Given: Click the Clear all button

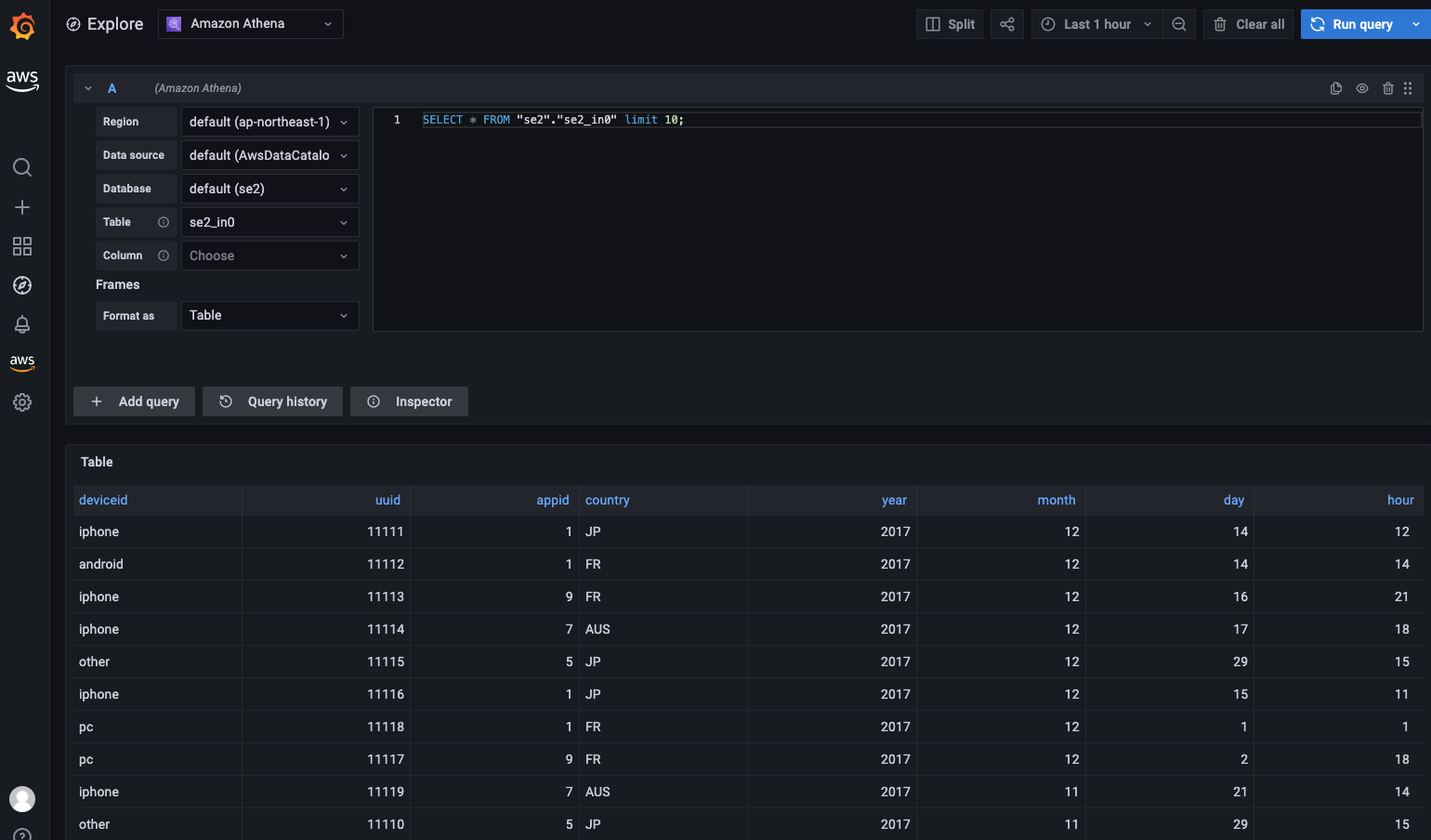Looking at the screenshot, I should point(1248,24).
